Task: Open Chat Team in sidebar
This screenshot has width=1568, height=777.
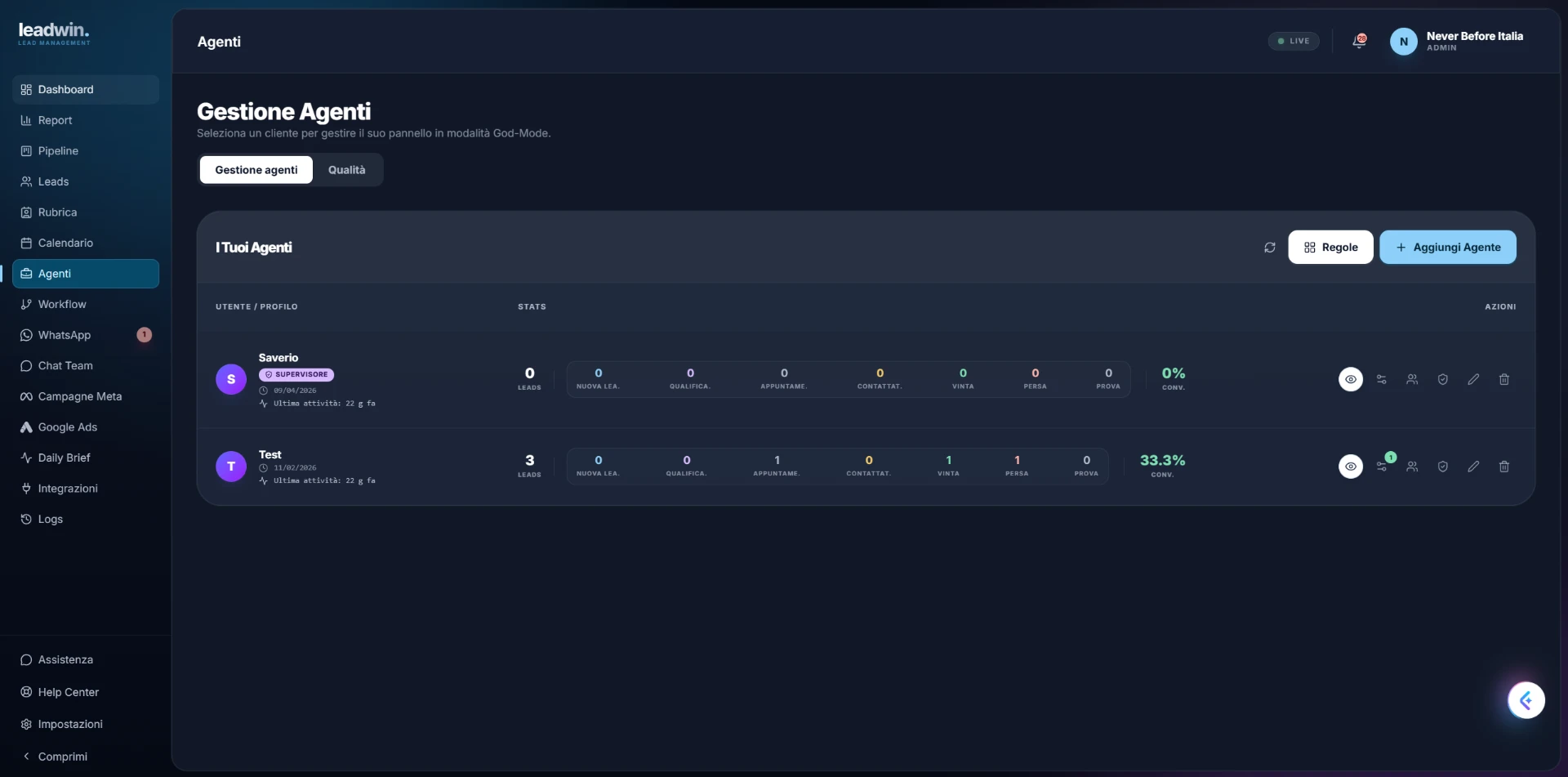Action: (x=86, y=366)
